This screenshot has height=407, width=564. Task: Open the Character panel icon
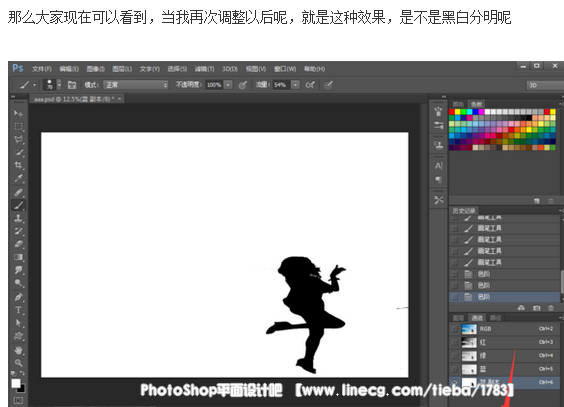pos(438,166)
